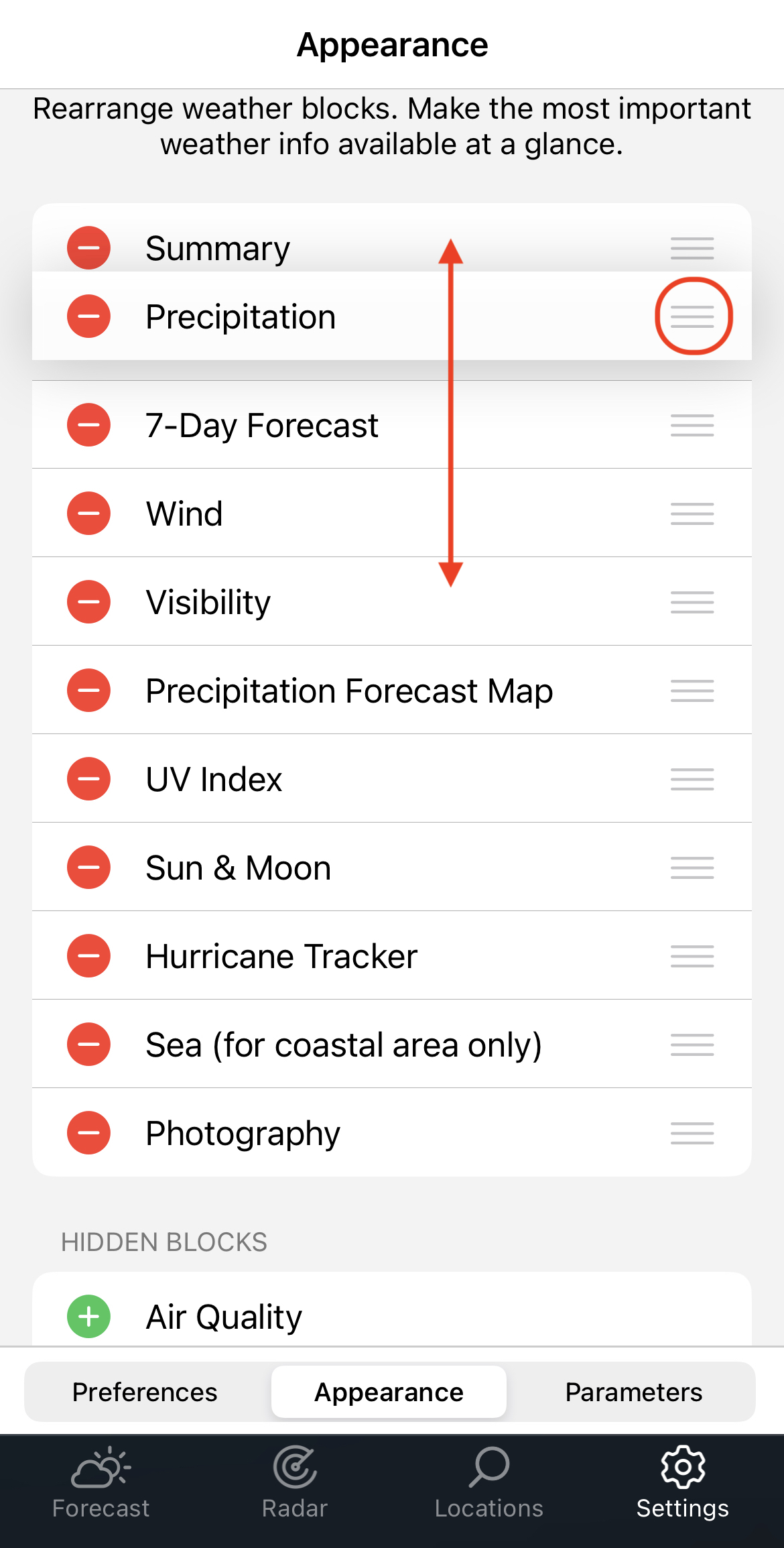
Task: Add the hidden Air Quality block
Action: (88, 1317)
